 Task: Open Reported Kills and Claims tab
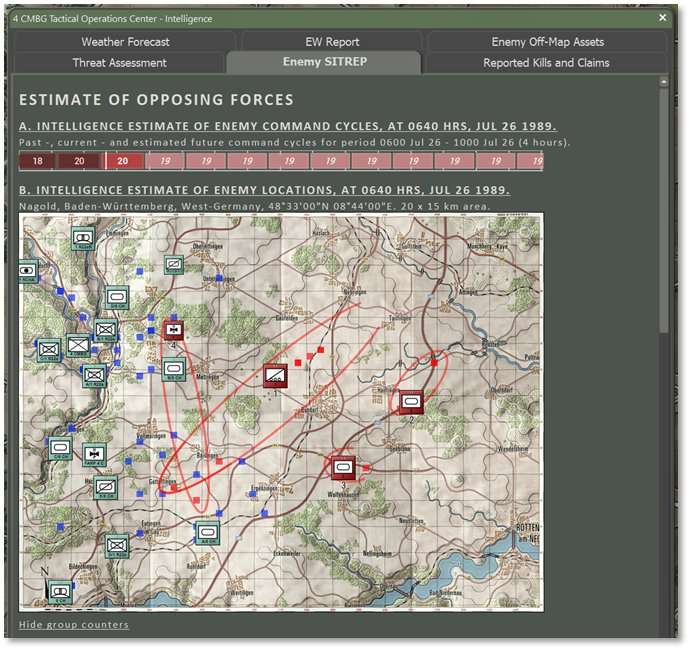click(546, 63)
